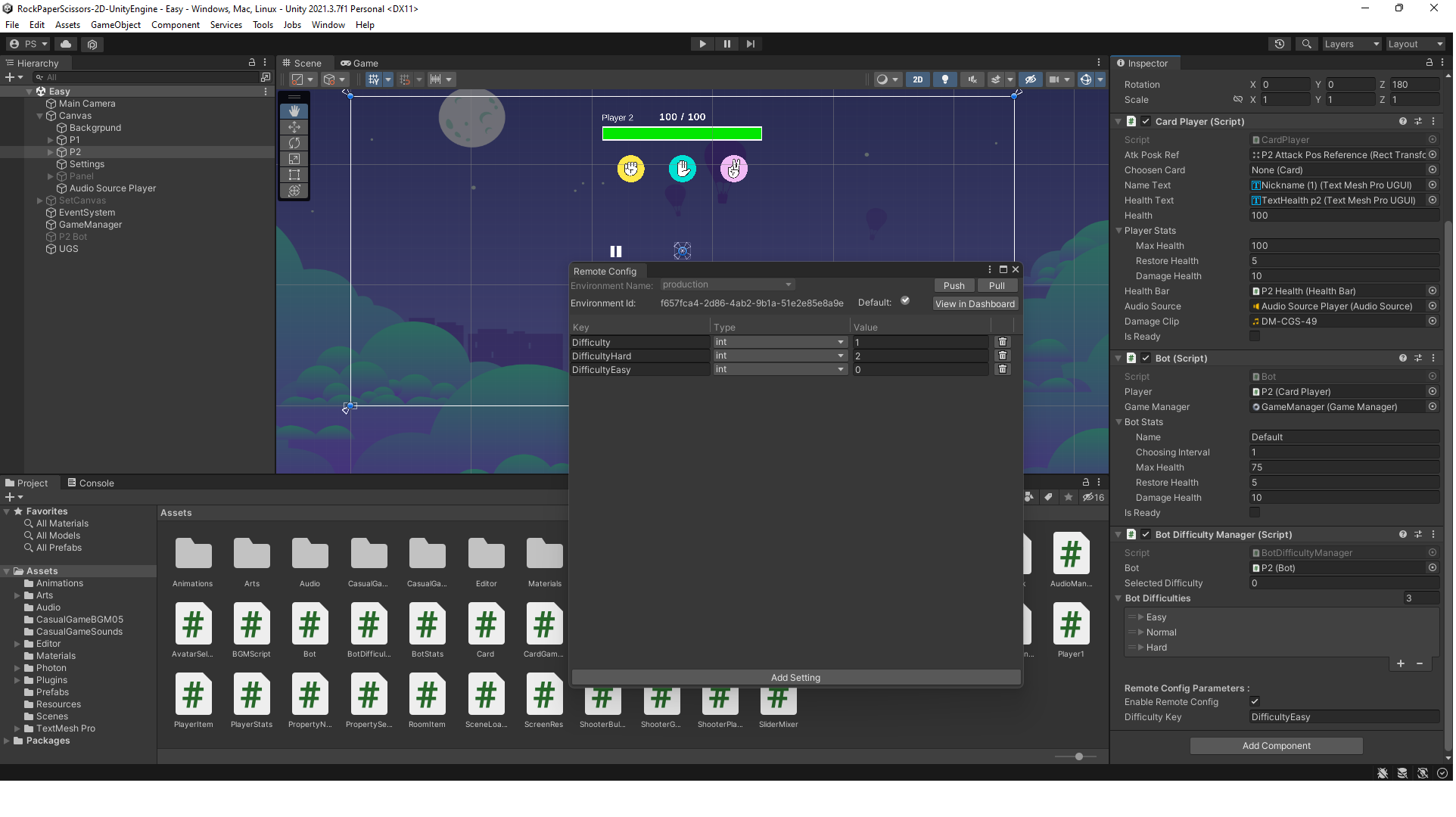This screenshot has width=1456, height=817.
Task: Select the Move tool
Action: click(x=294, y=127)
